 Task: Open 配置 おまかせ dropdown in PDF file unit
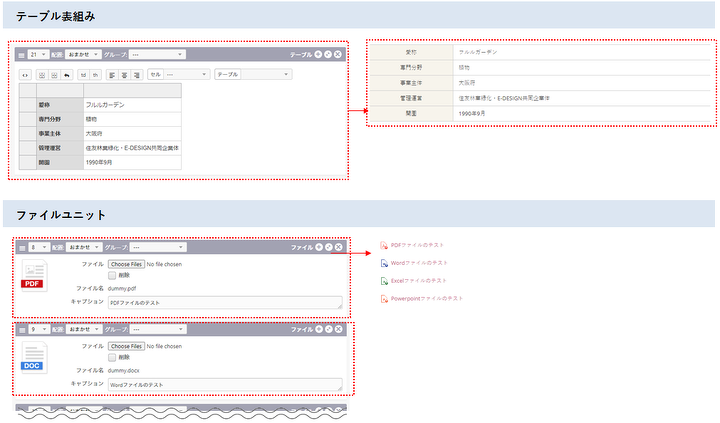point(83,246)
